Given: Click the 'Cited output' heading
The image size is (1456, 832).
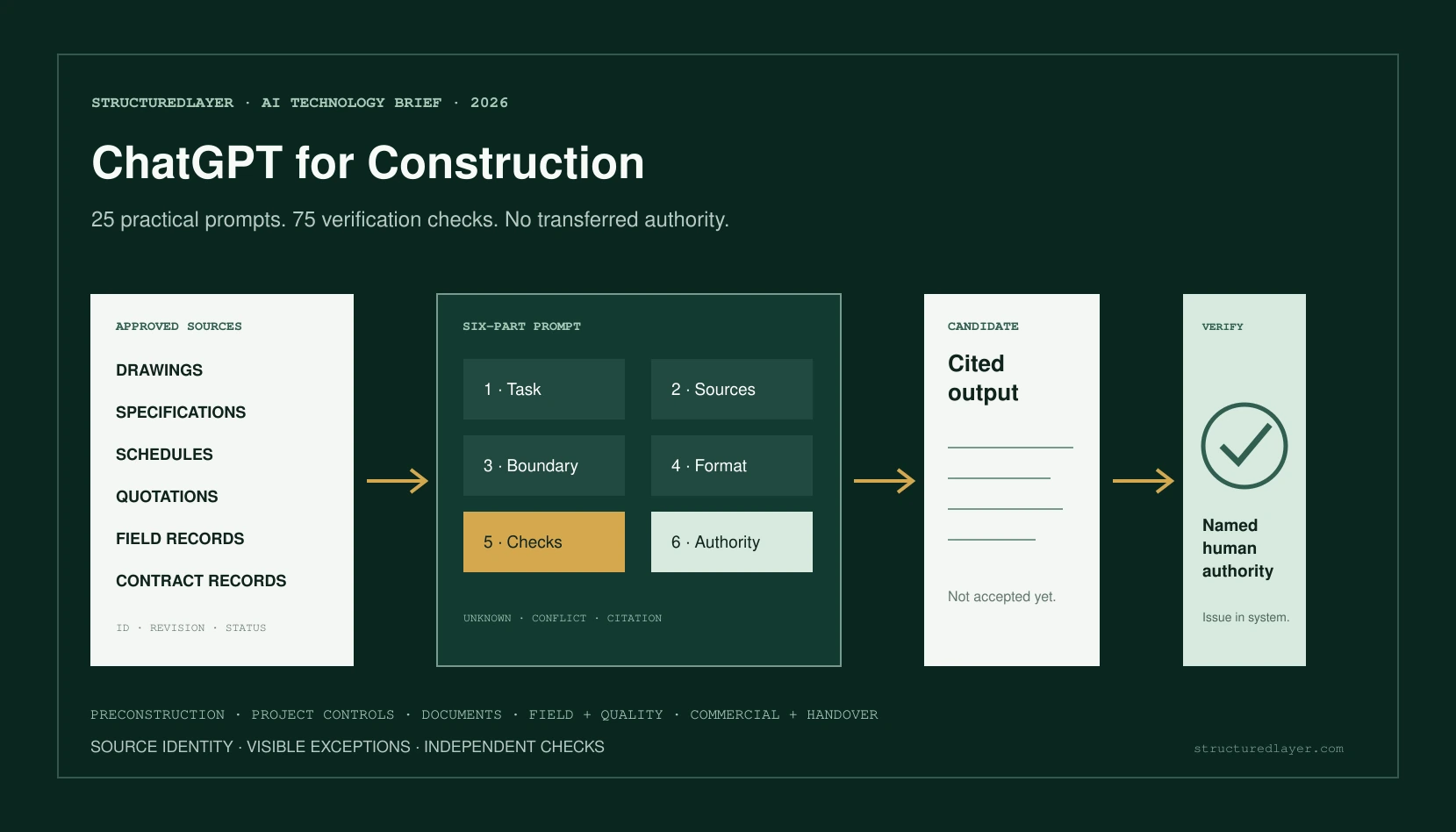Looking at the screenshot, I should [x=983, y=378].
